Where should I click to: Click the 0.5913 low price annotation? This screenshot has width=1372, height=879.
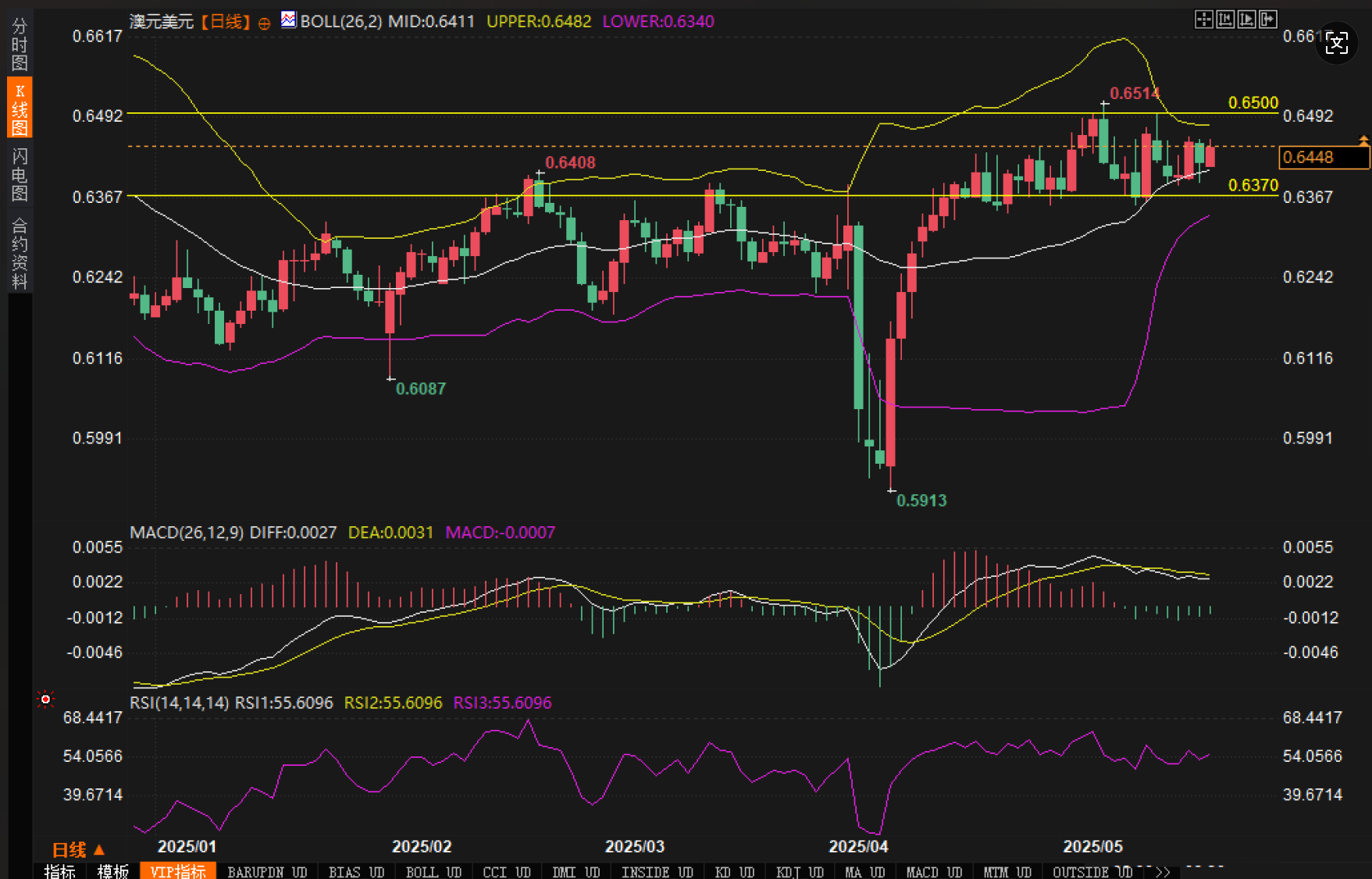(x=921, y=500)
